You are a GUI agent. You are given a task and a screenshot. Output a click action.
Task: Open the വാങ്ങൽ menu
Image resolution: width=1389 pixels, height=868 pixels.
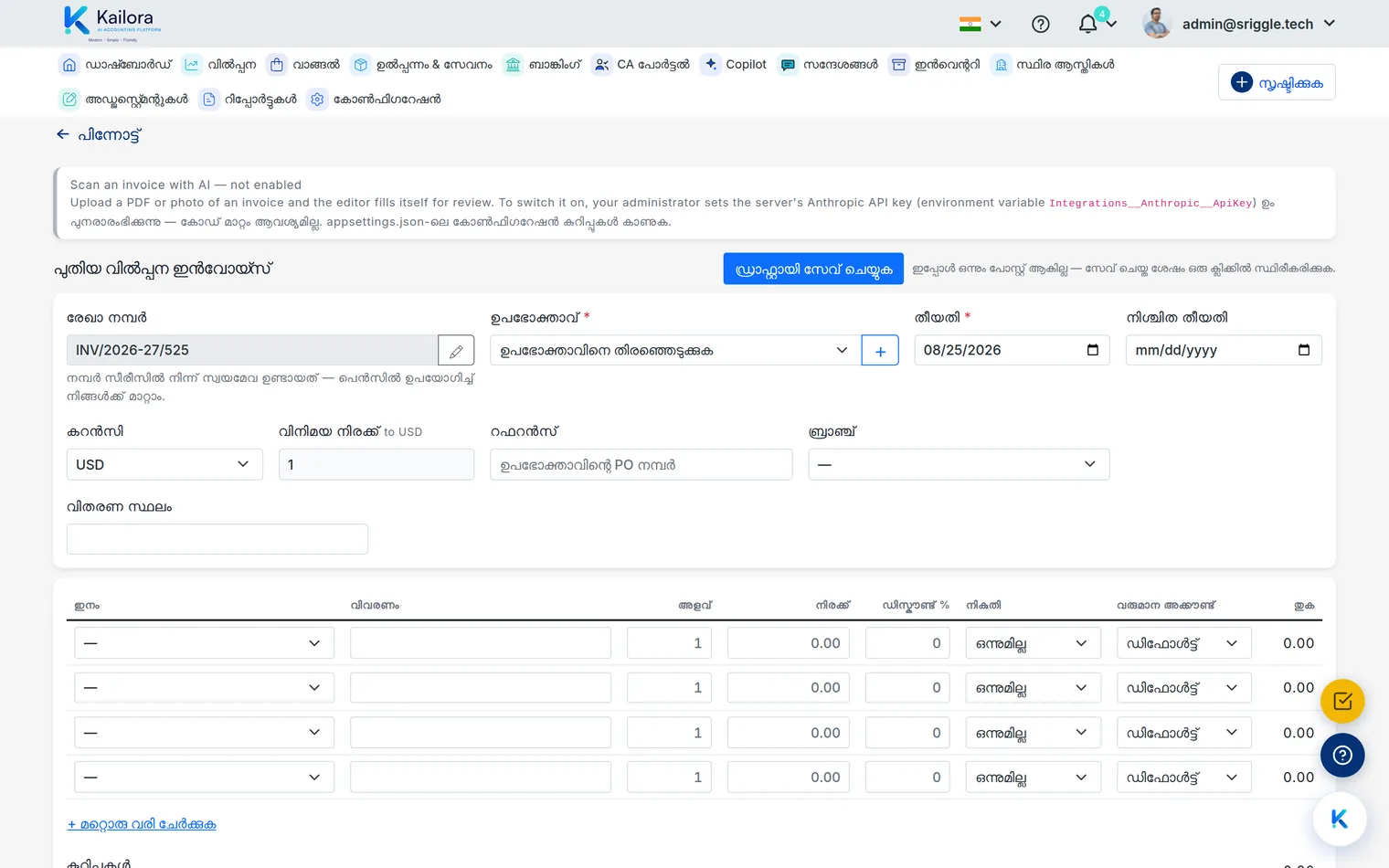[x=303, y=65]
